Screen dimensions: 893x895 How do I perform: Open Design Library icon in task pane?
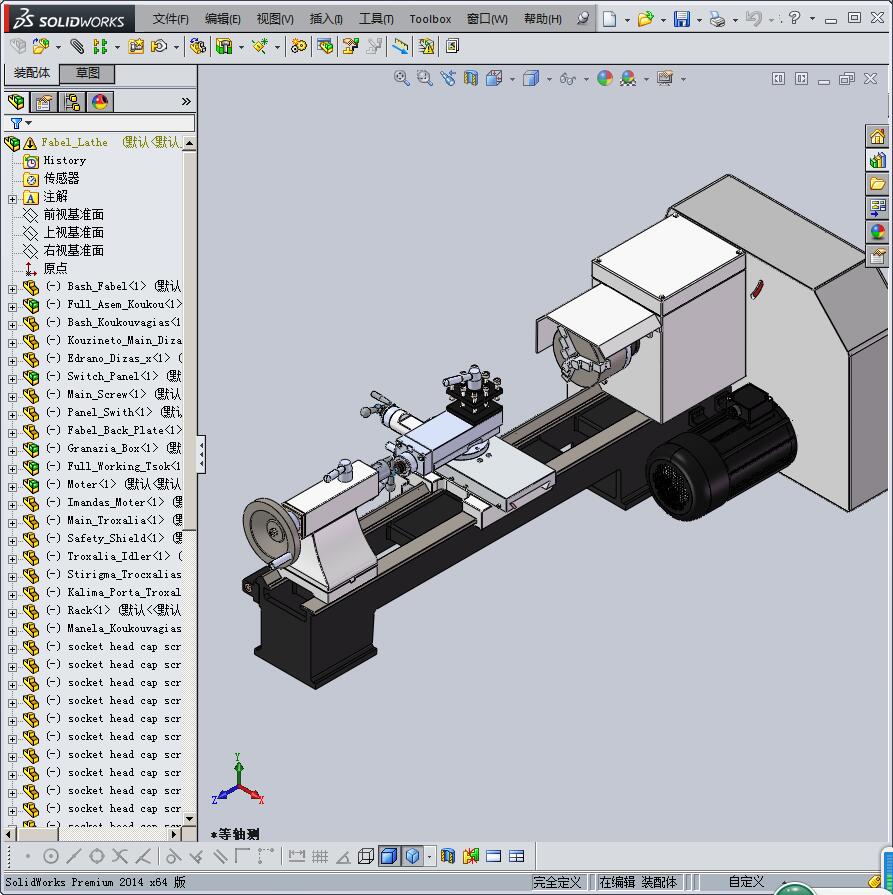click(x=877, y=160)
